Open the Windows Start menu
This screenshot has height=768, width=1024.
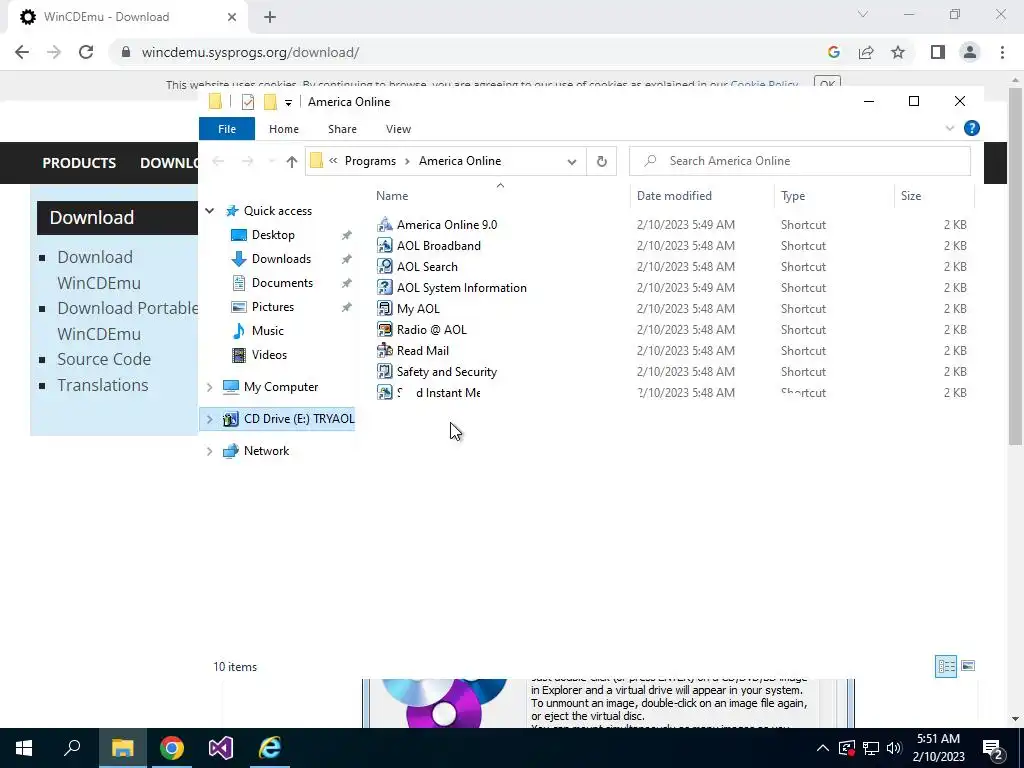(x=24, y=748)
